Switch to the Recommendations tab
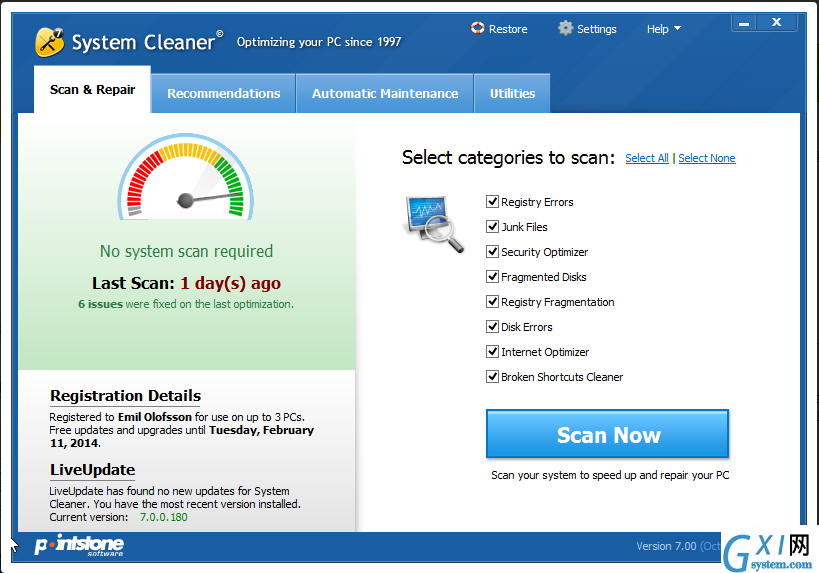This screenshot has height=573, width=819. (224, 93)
